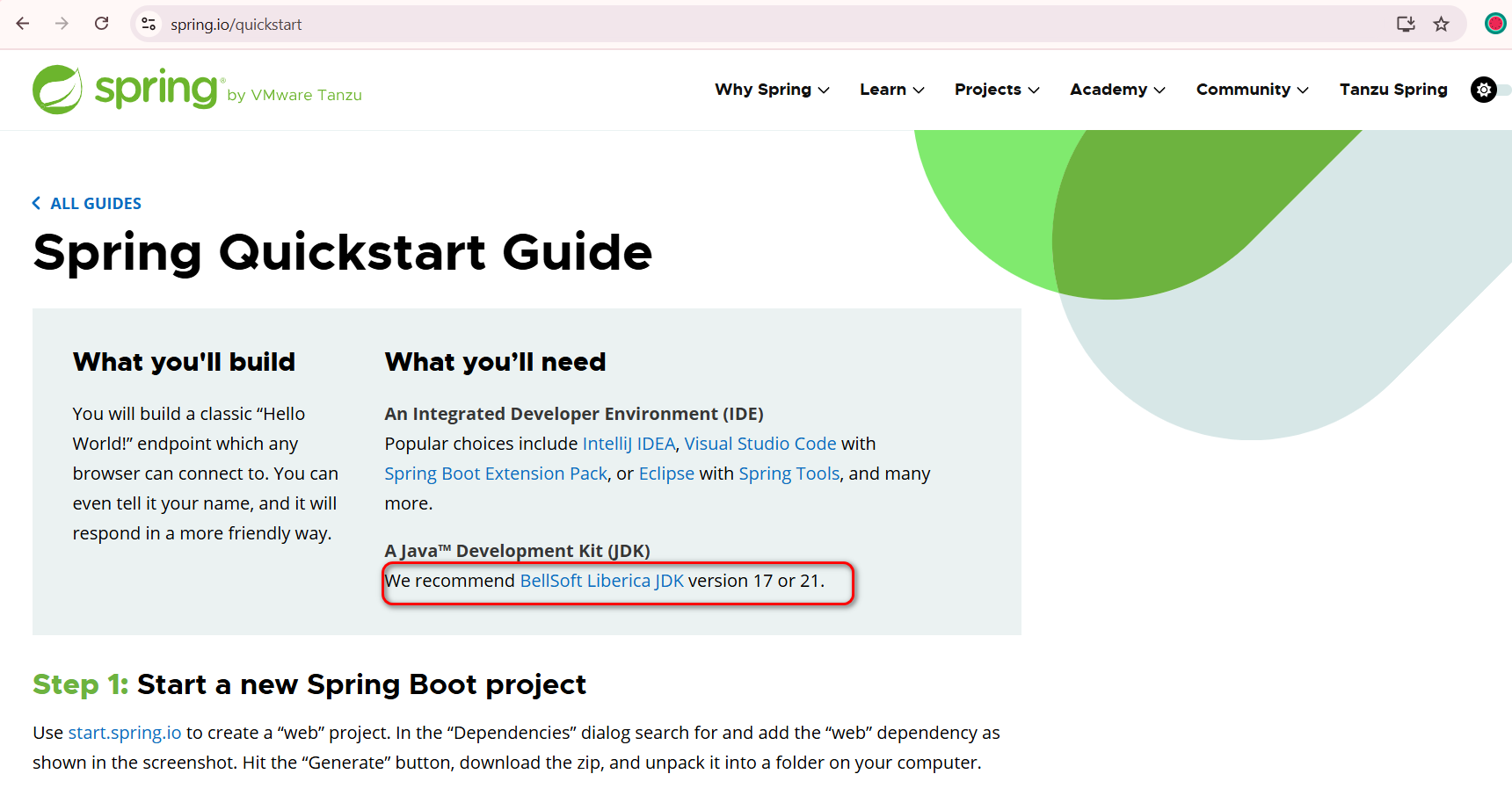Open the Tanzu Spring menu item

(x=1393, y=90)
